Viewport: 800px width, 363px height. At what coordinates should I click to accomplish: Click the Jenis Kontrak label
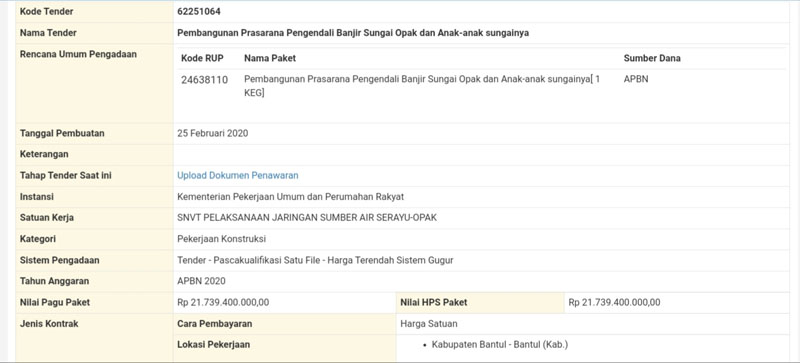[49, 324]
